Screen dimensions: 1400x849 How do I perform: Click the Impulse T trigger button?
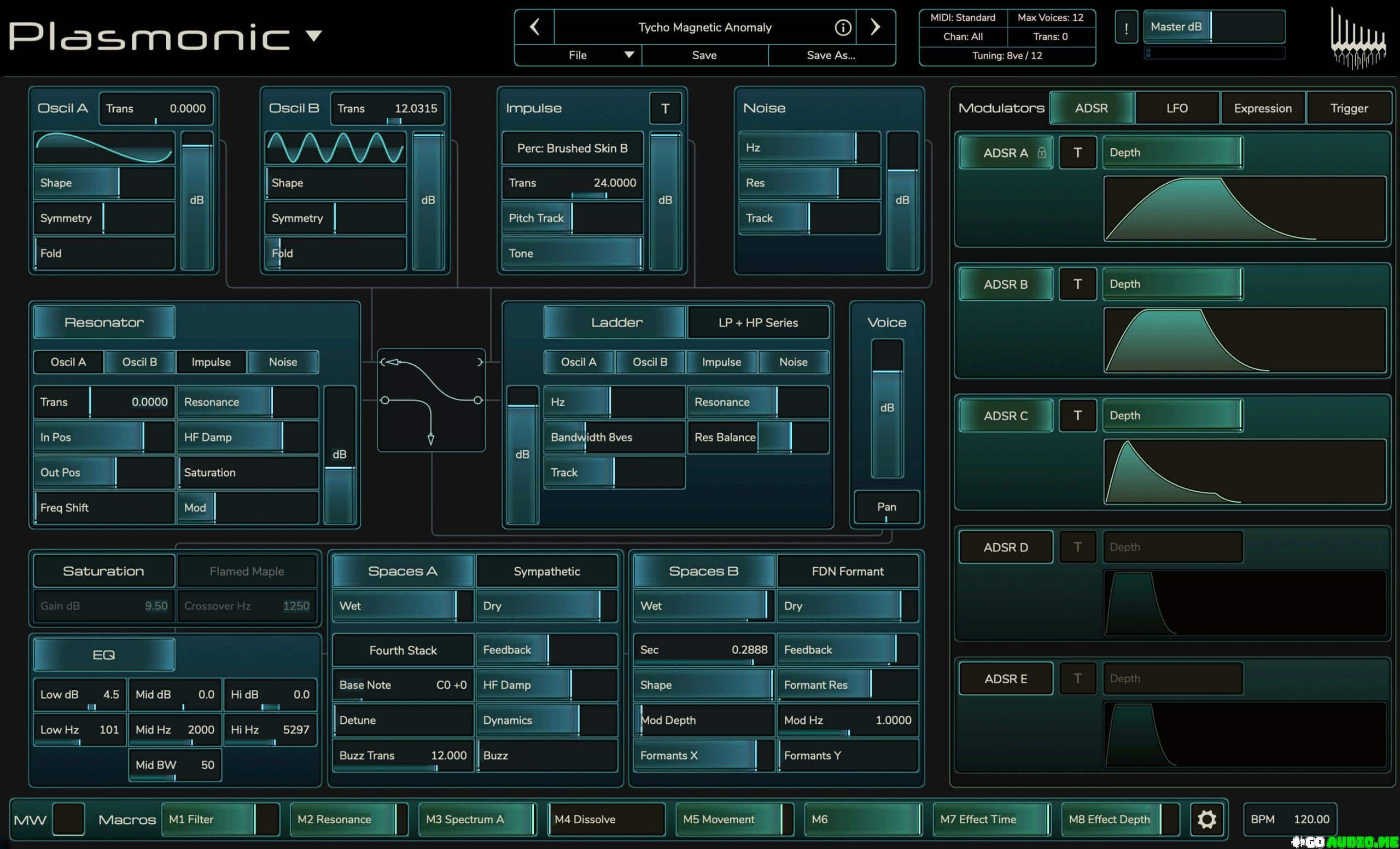666,108
